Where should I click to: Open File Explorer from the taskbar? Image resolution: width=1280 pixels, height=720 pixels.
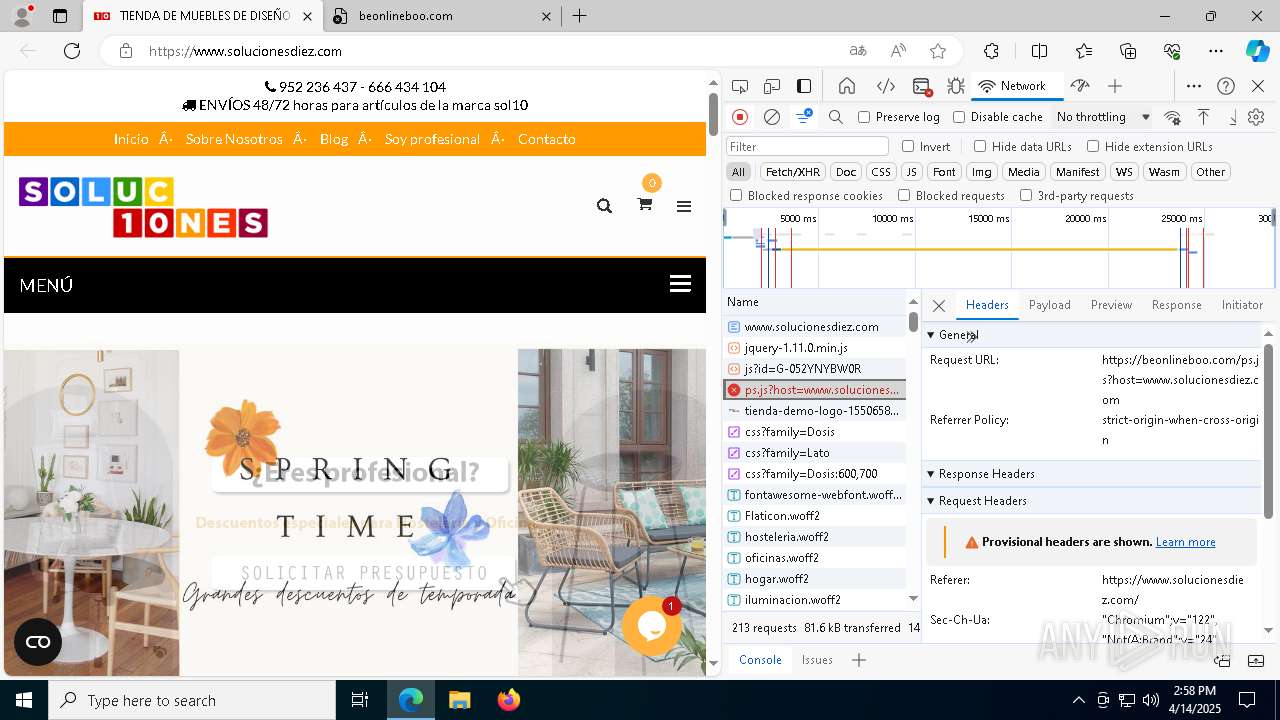pyautogui.click(x=459, y=700)
